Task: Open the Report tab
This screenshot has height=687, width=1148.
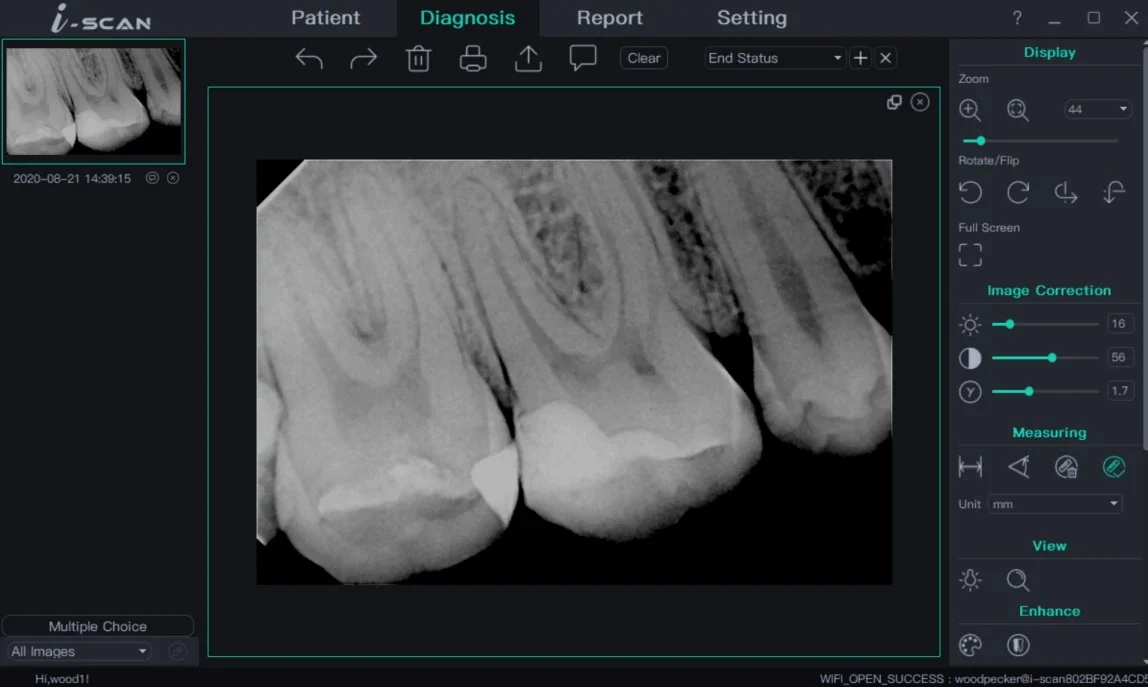Action: 609,18
